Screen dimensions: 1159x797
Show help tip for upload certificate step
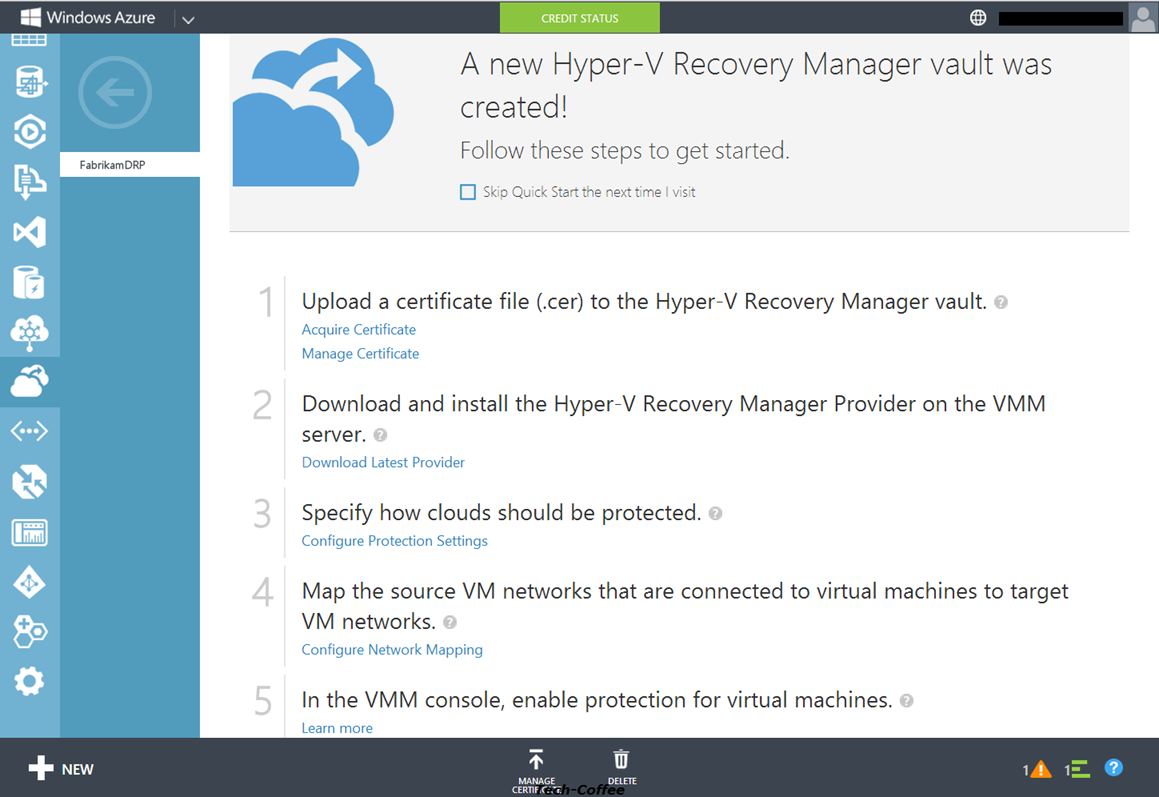click(x=1001, y=302)
